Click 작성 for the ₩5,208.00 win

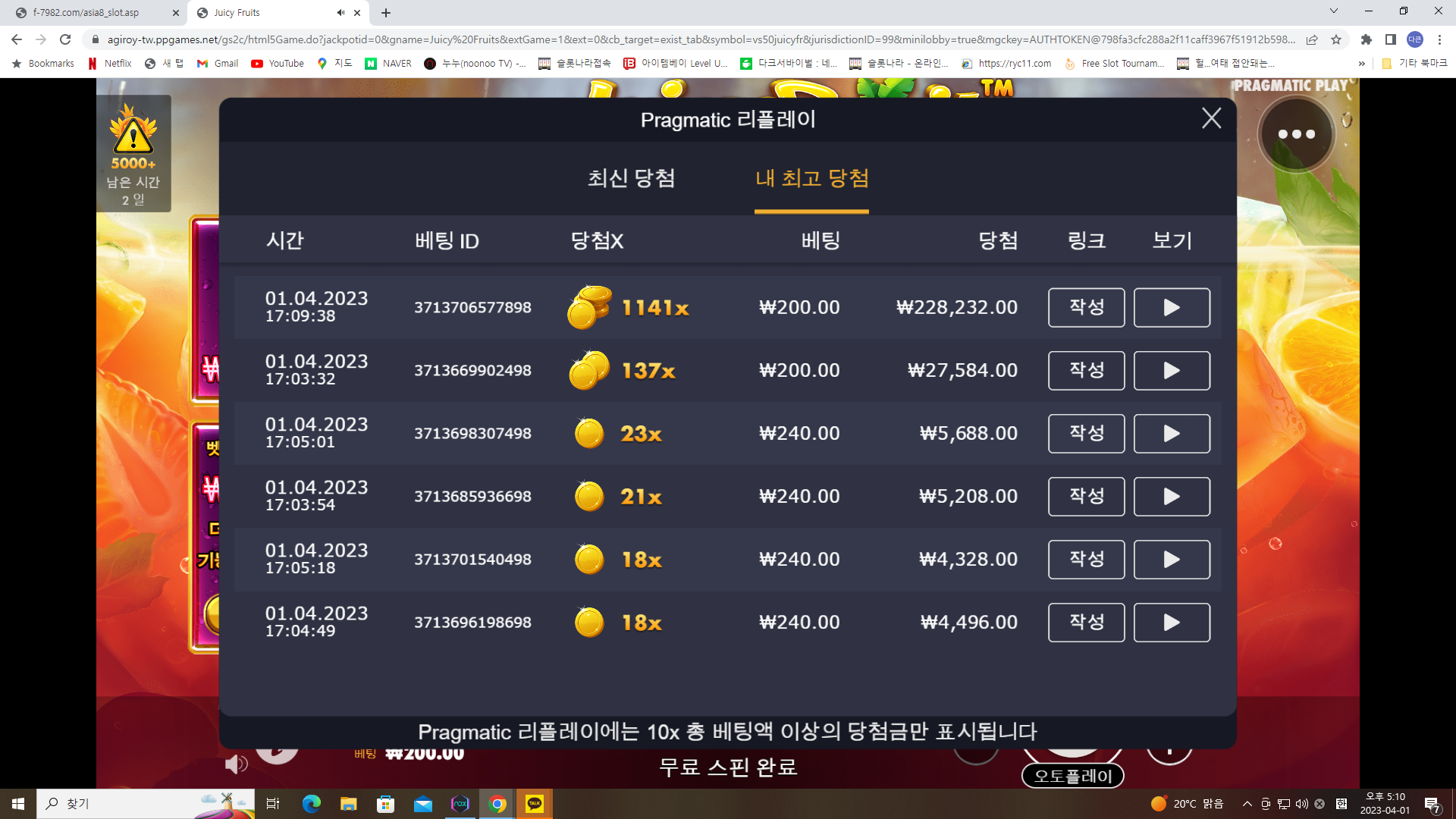tap(1086, 496)
